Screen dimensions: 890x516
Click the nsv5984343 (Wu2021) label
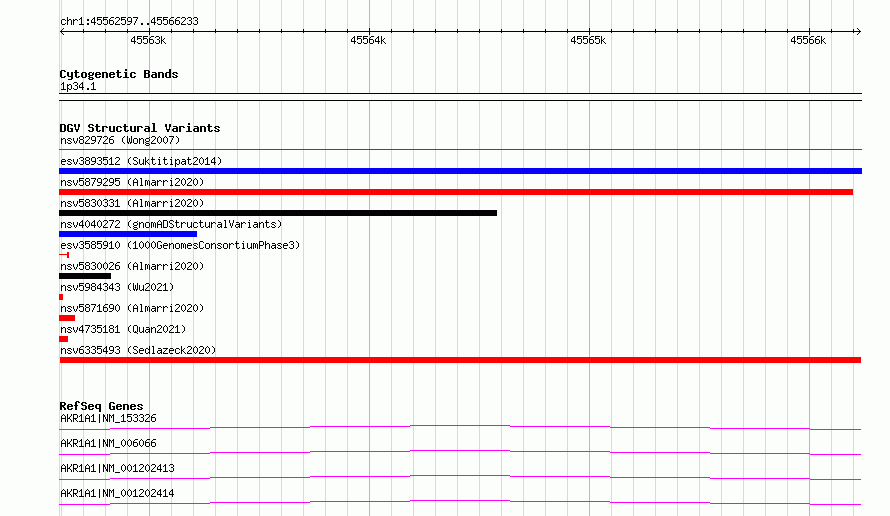117,287
